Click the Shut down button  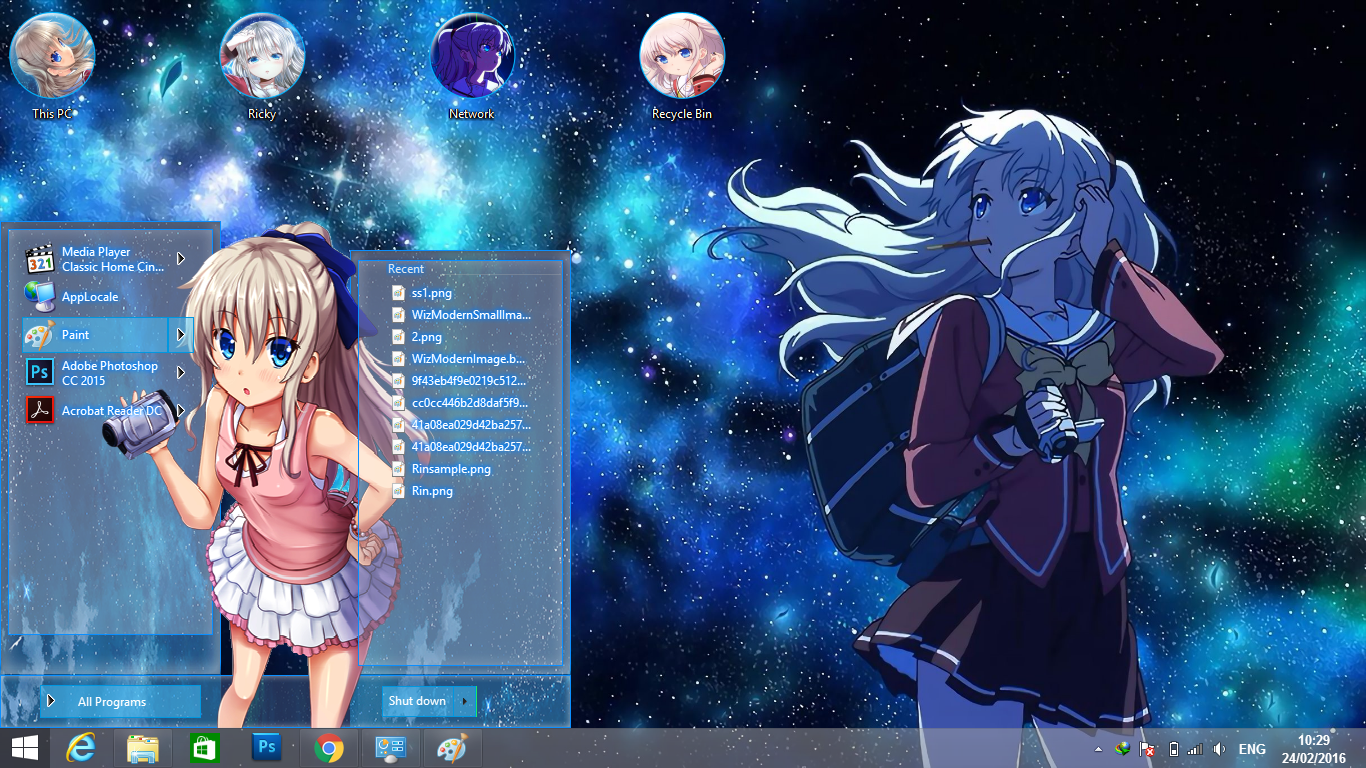tap(418, 701)
